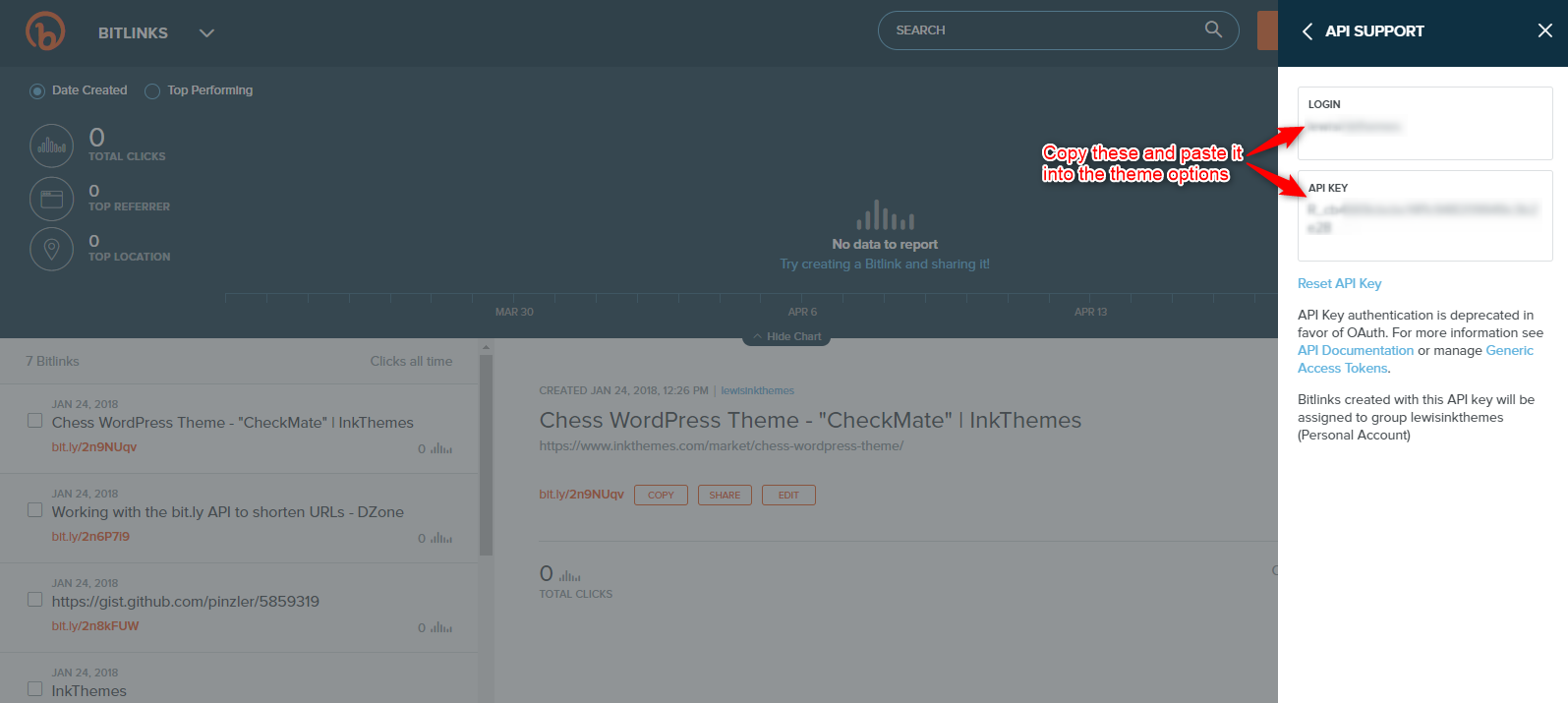Click the Top Referrer browser icon
Viewport: 1568px width, 703px height.
click(x=52, y=199)
